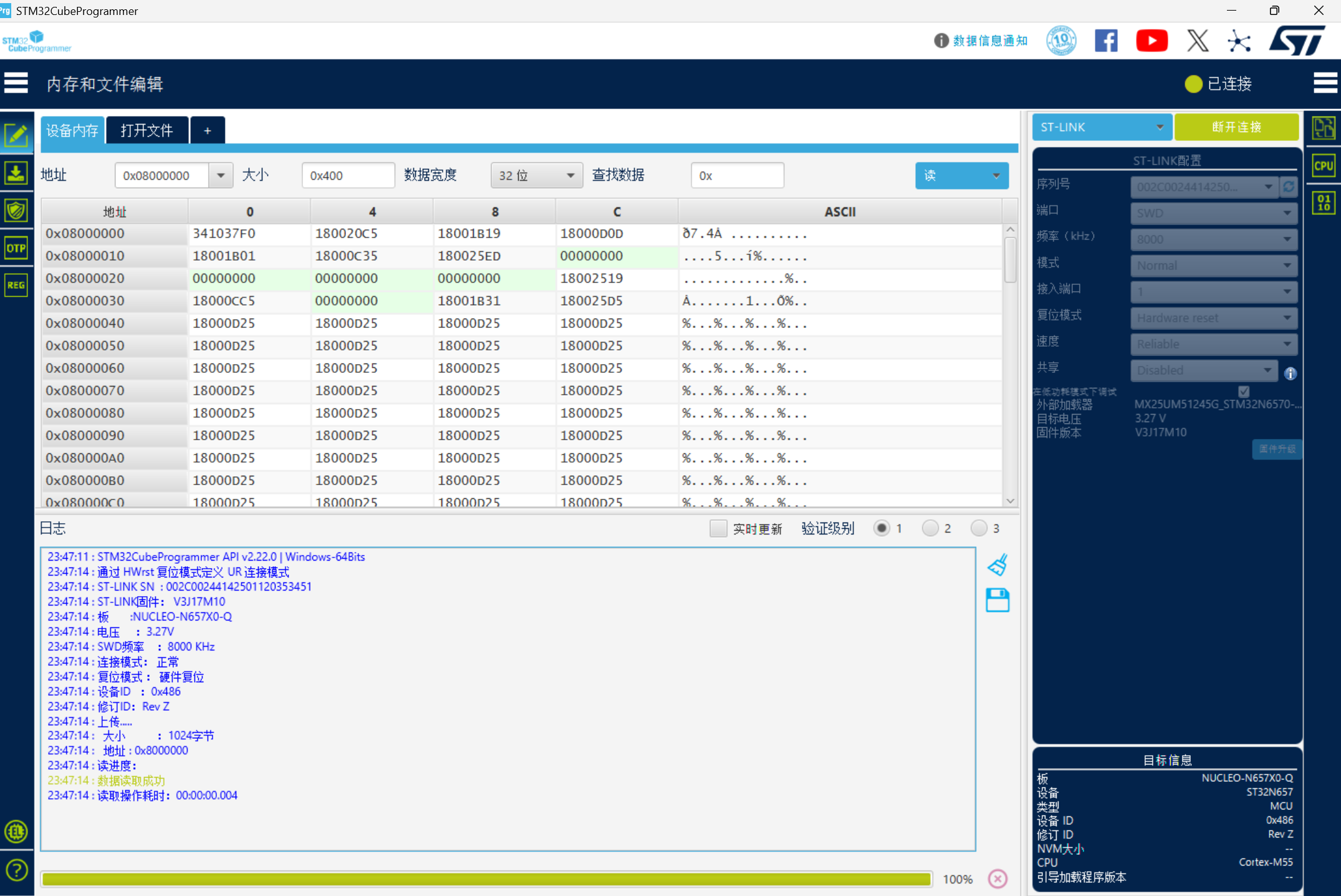
Task: Click the ASCII column header
Action: coord(840,211)
